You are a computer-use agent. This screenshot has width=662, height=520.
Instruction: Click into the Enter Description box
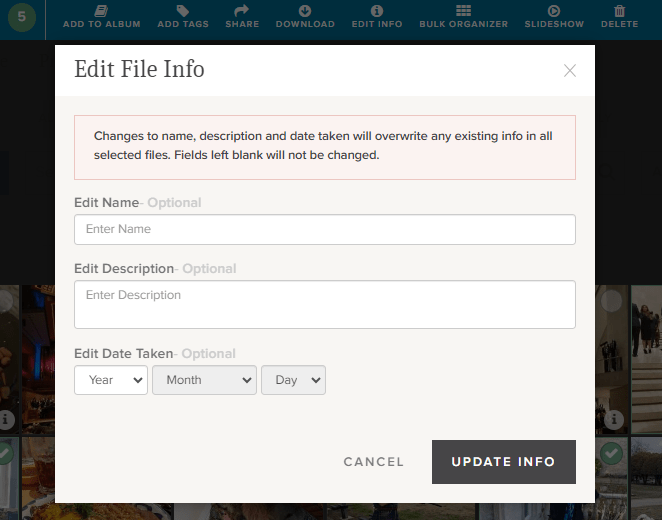pos(325,304)
